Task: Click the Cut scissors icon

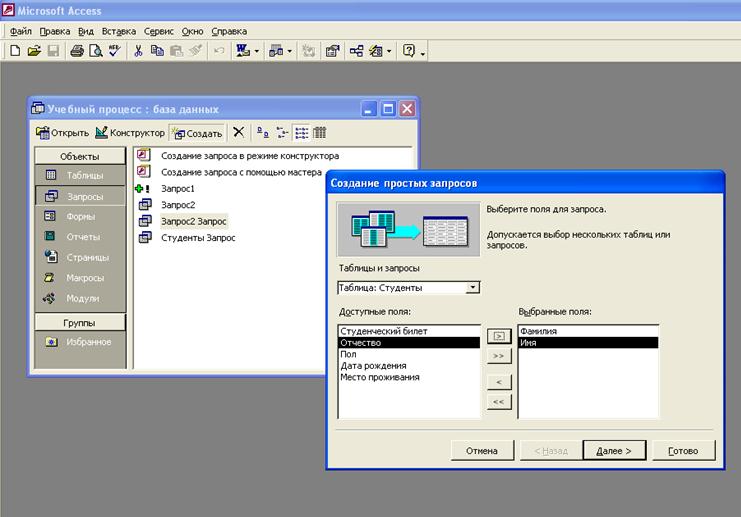Action: [138, 51]
